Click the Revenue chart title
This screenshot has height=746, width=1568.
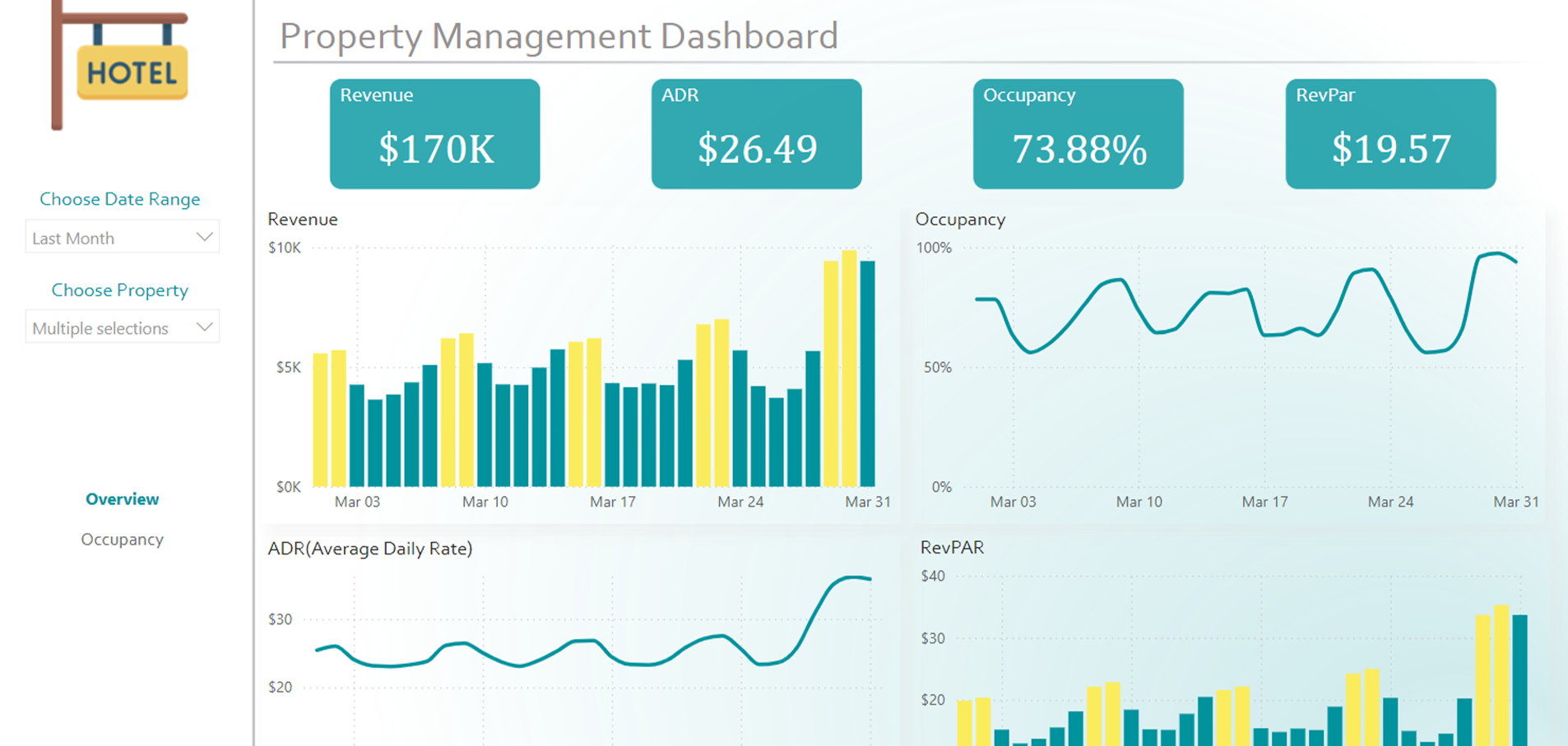coord(303,220)
